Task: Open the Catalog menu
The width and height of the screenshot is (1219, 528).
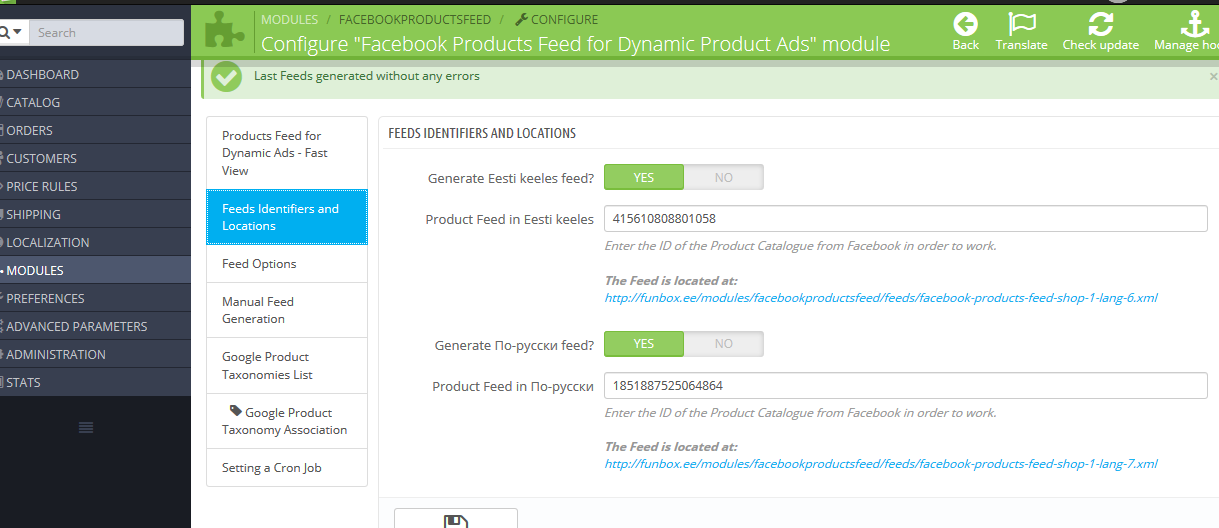Action: 33,102
